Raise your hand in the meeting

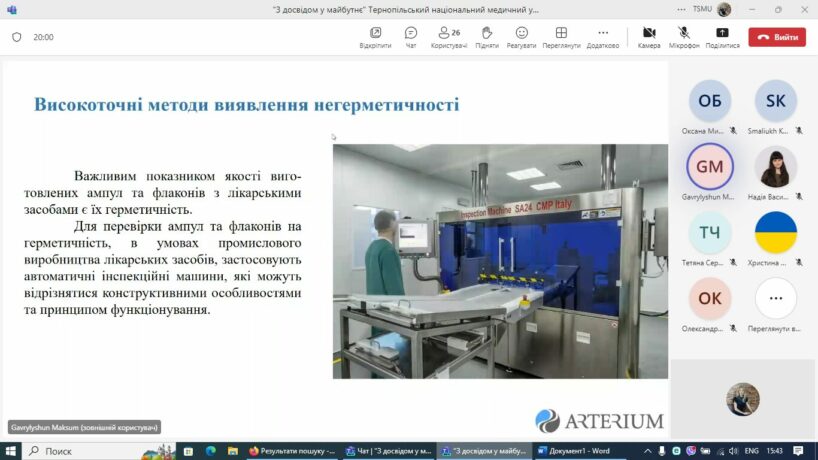(x=487, y=37)
